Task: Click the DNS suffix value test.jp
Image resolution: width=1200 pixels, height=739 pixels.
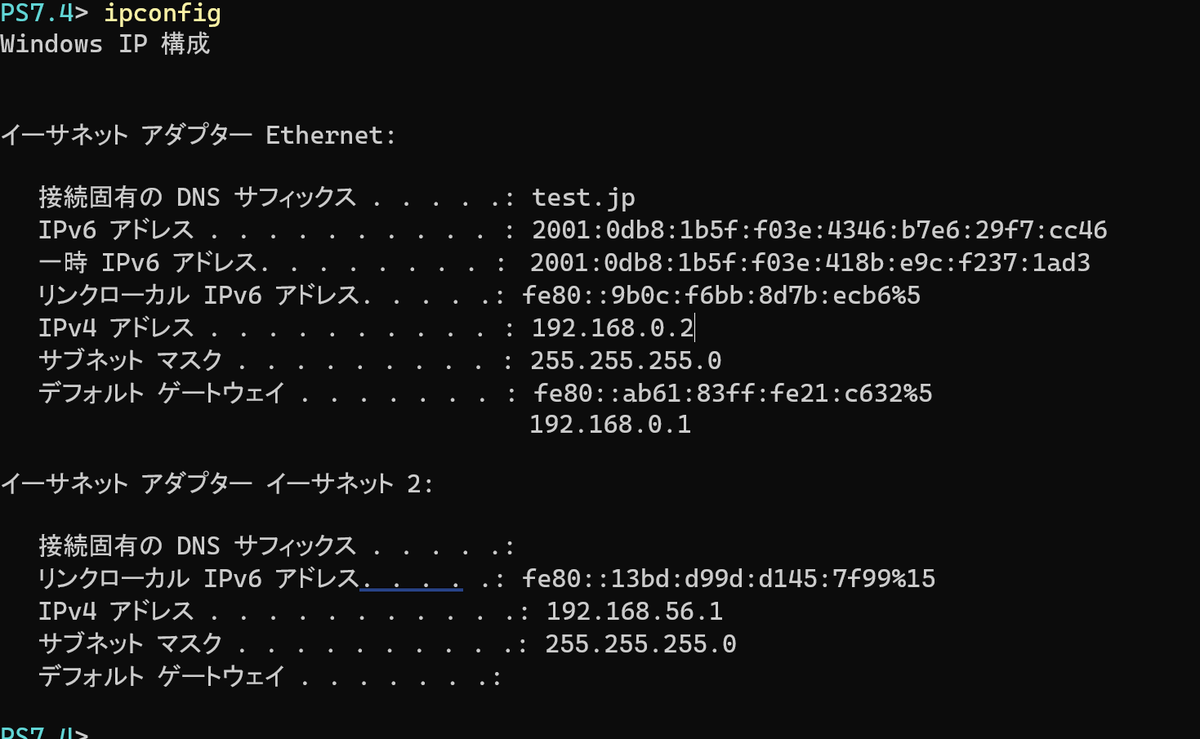Action: point(583,197)
